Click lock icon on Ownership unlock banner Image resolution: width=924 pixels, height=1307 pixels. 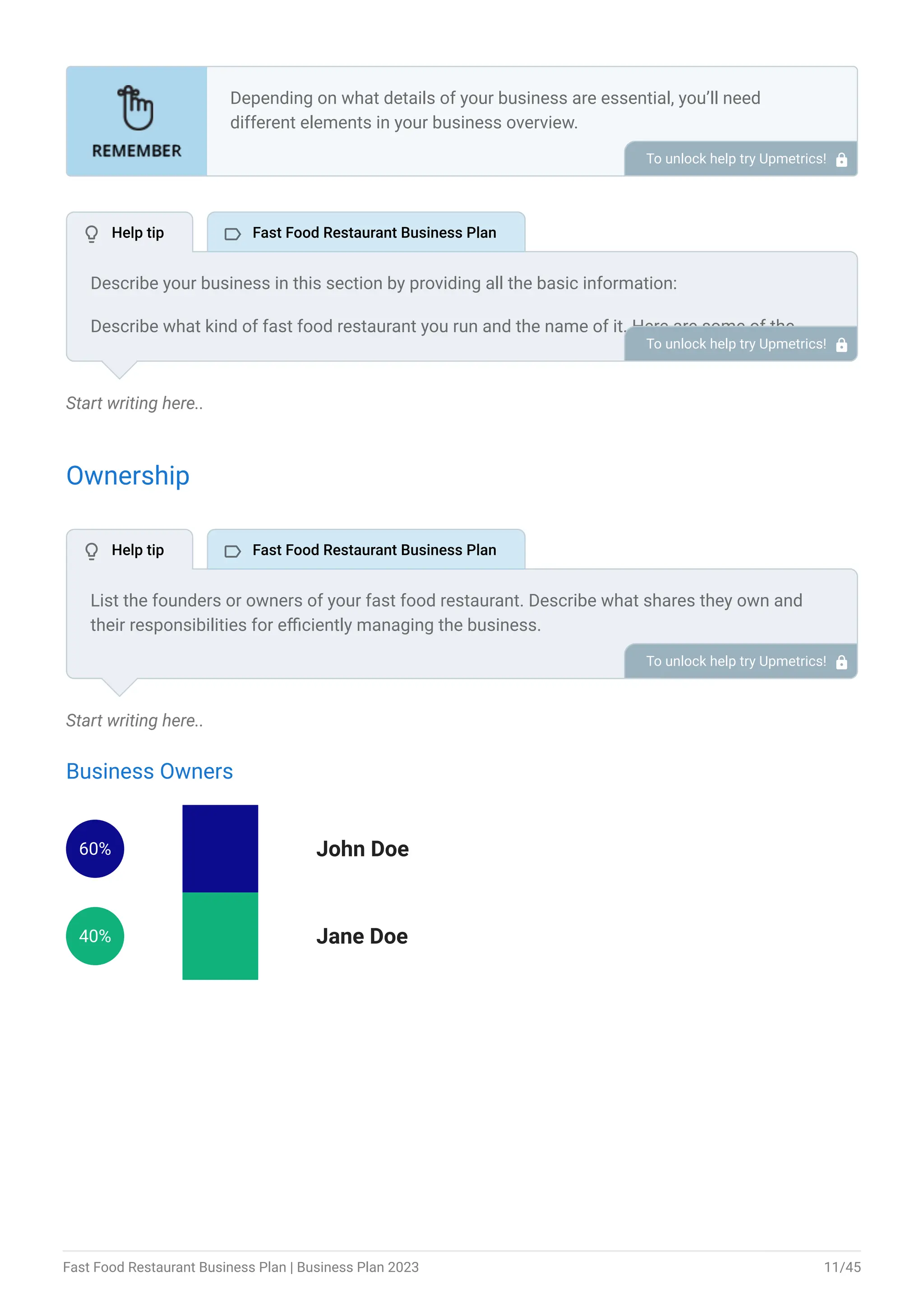841,662
